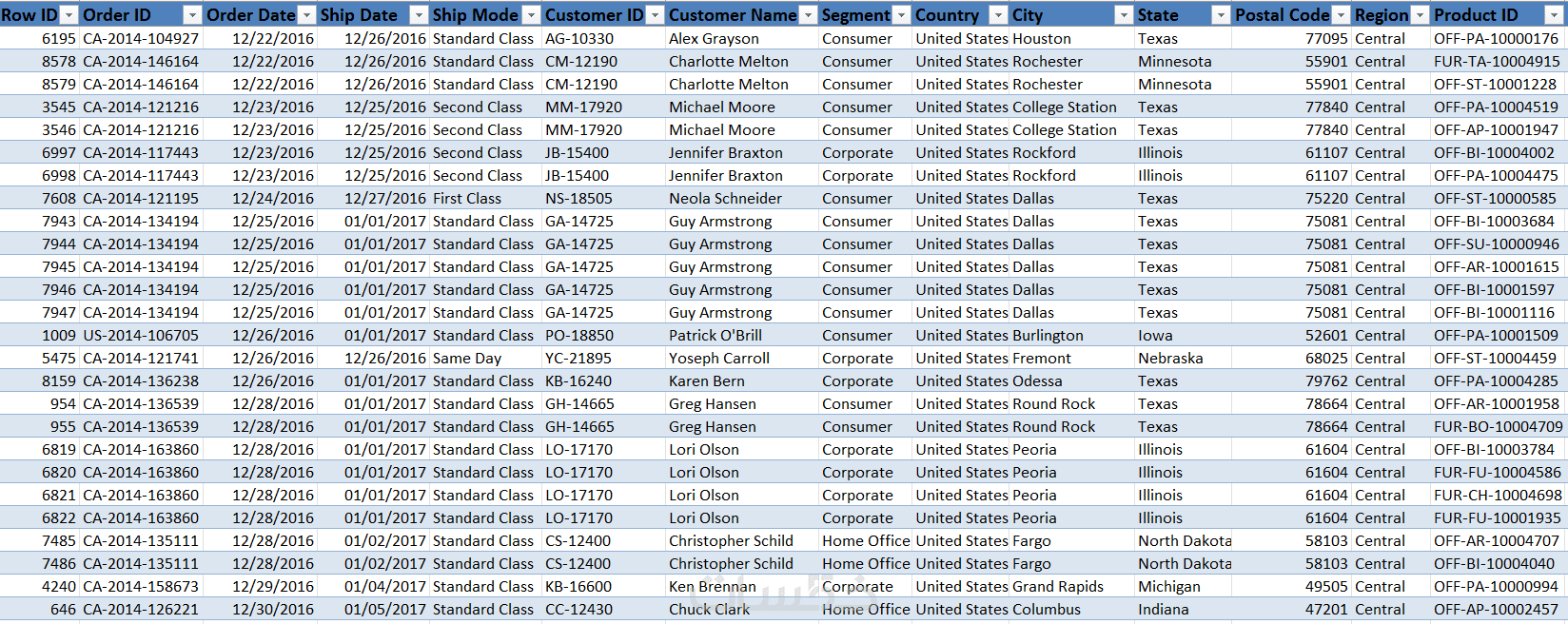Click the Nebraska state cell
1568x624 pixels.
coord(1170,359)
